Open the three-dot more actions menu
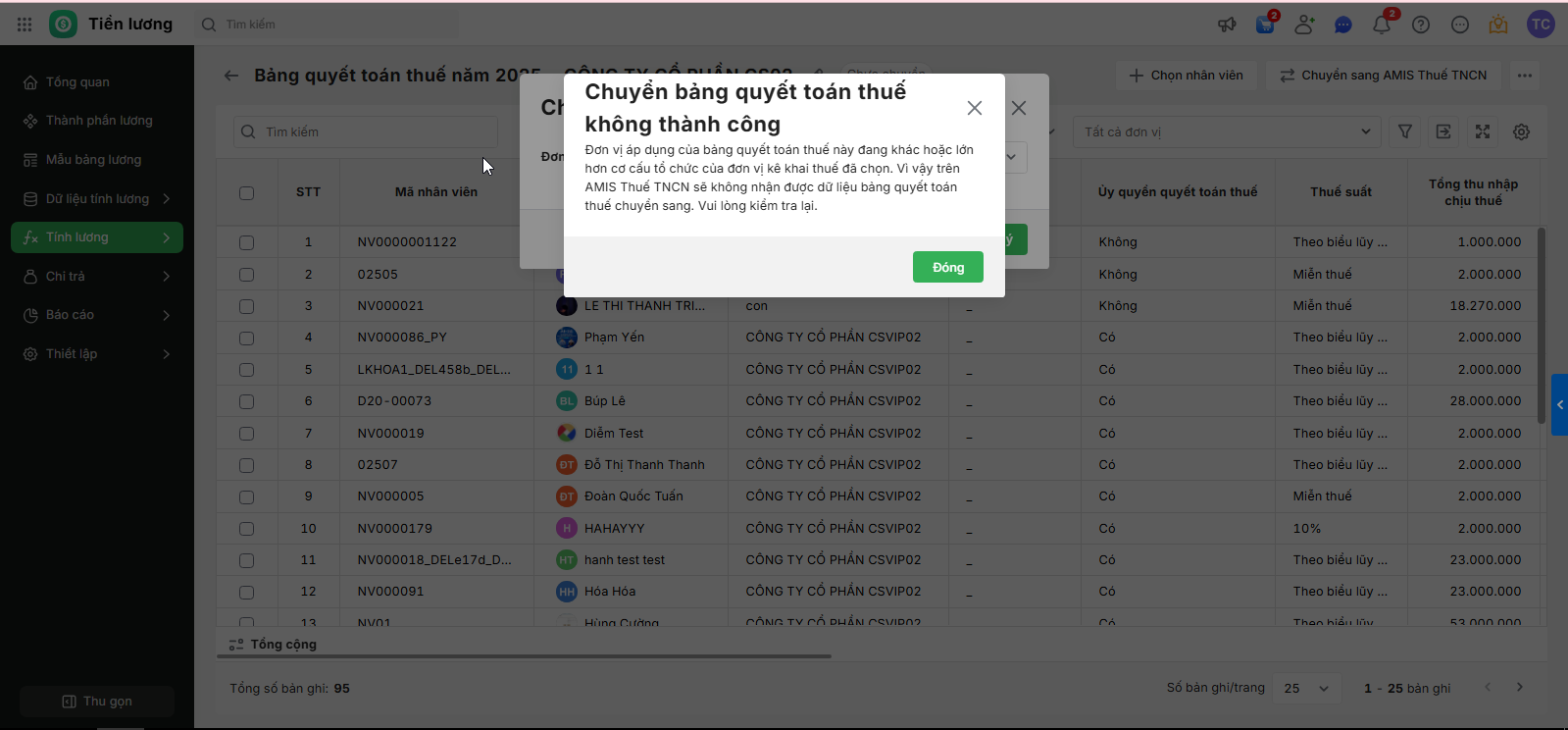 point(1524,76)
